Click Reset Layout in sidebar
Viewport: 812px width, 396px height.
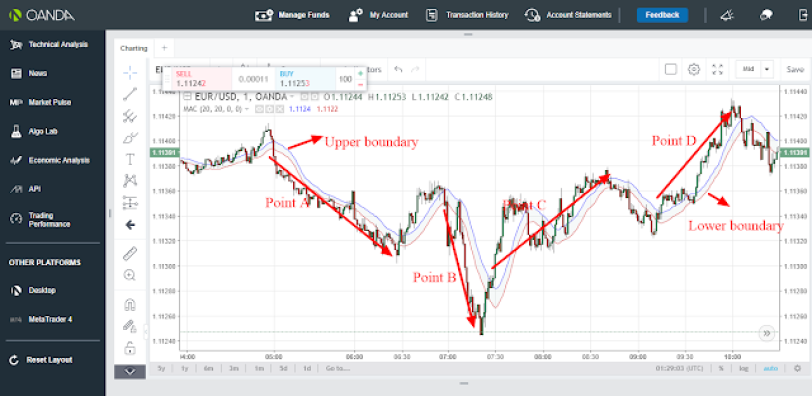point(41,360)
